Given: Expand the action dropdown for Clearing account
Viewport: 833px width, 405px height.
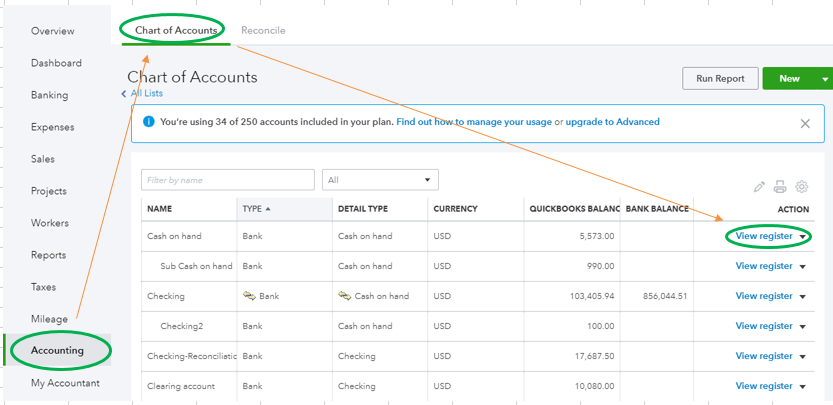Looking at the screenshot, I should 802,387.
